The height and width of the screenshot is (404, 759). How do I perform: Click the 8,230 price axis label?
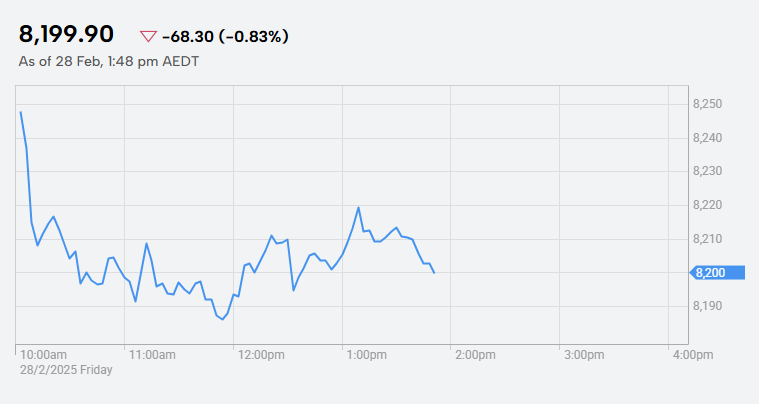[x=707, y=171]
